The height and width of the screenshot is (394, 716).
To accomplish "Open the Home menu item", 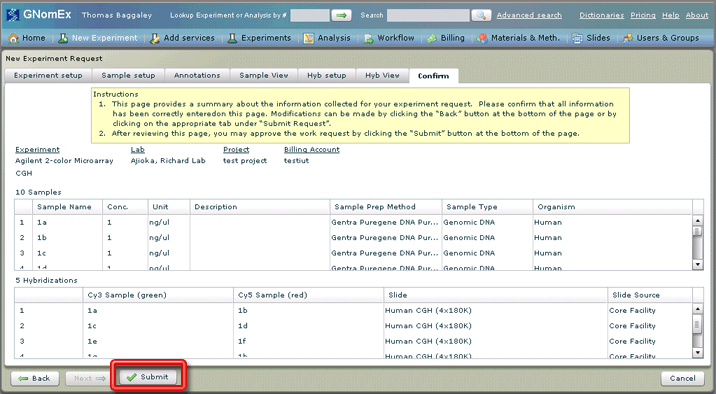I will click(x=34, y=38).
